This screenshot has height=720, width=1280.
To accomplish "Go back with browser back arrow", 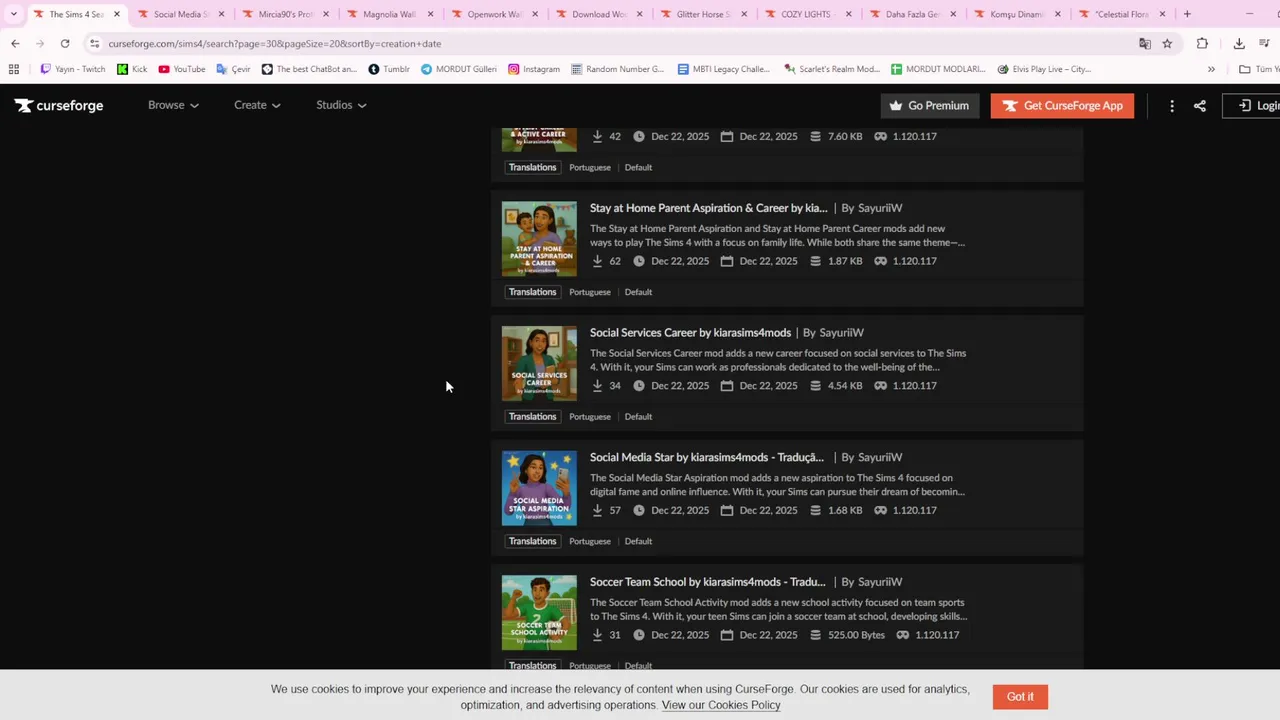I will click(15, 44).
